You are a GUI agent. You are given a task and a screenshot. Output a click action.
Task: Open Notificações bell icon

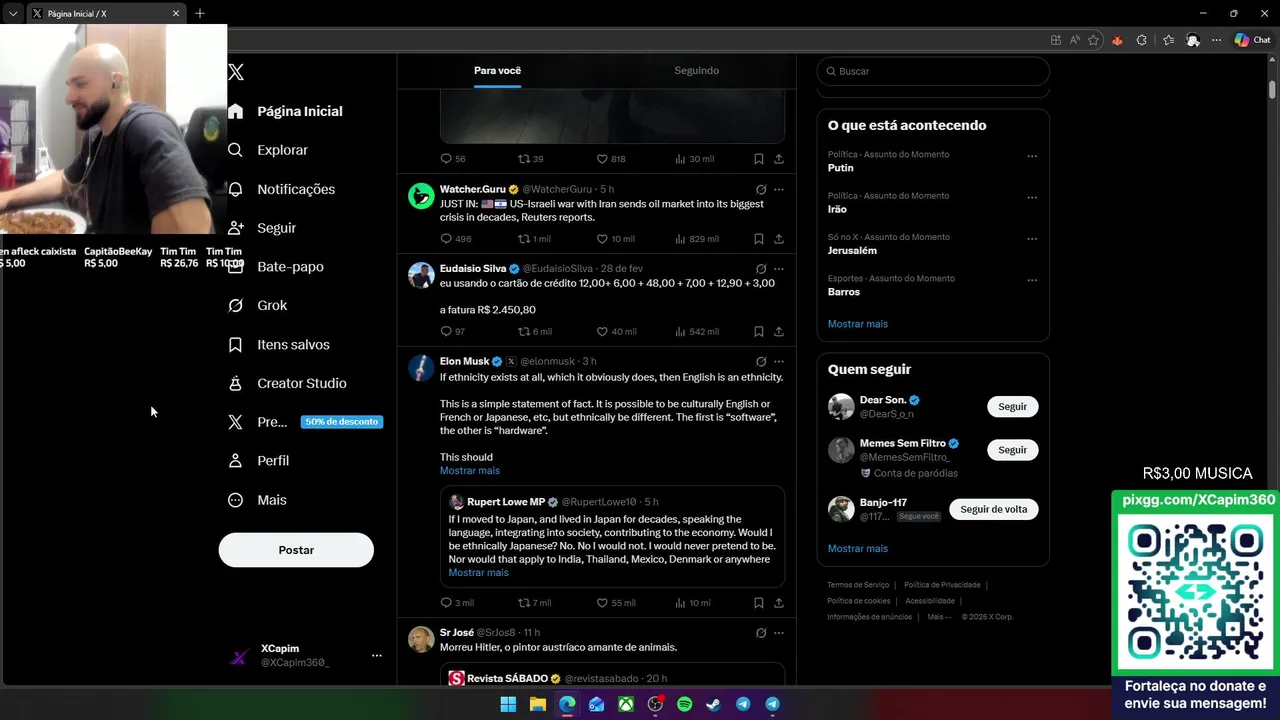click(x=235, y=189)
